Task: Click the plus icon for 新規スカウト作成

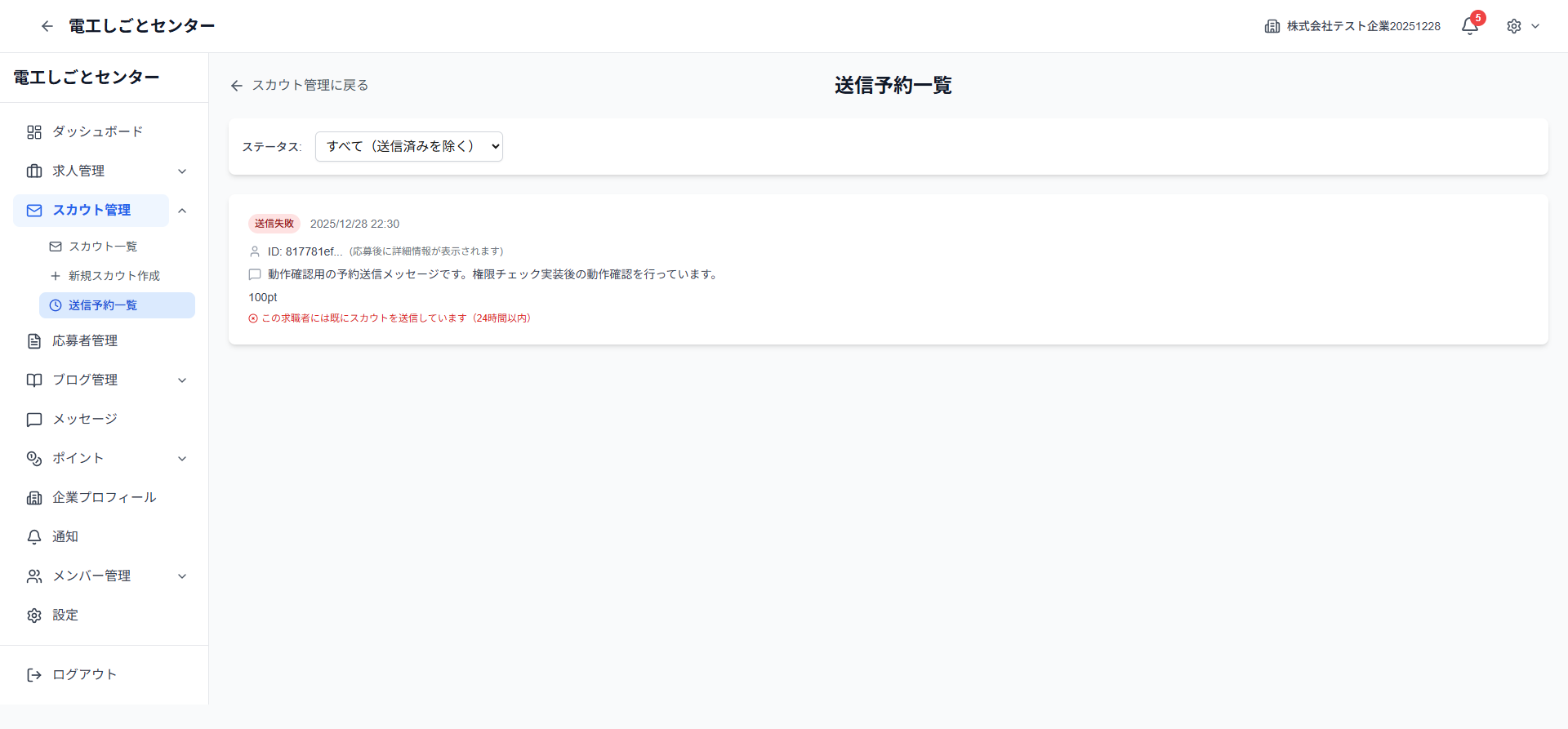Action: pyautogui.click(x=56, y=276)
